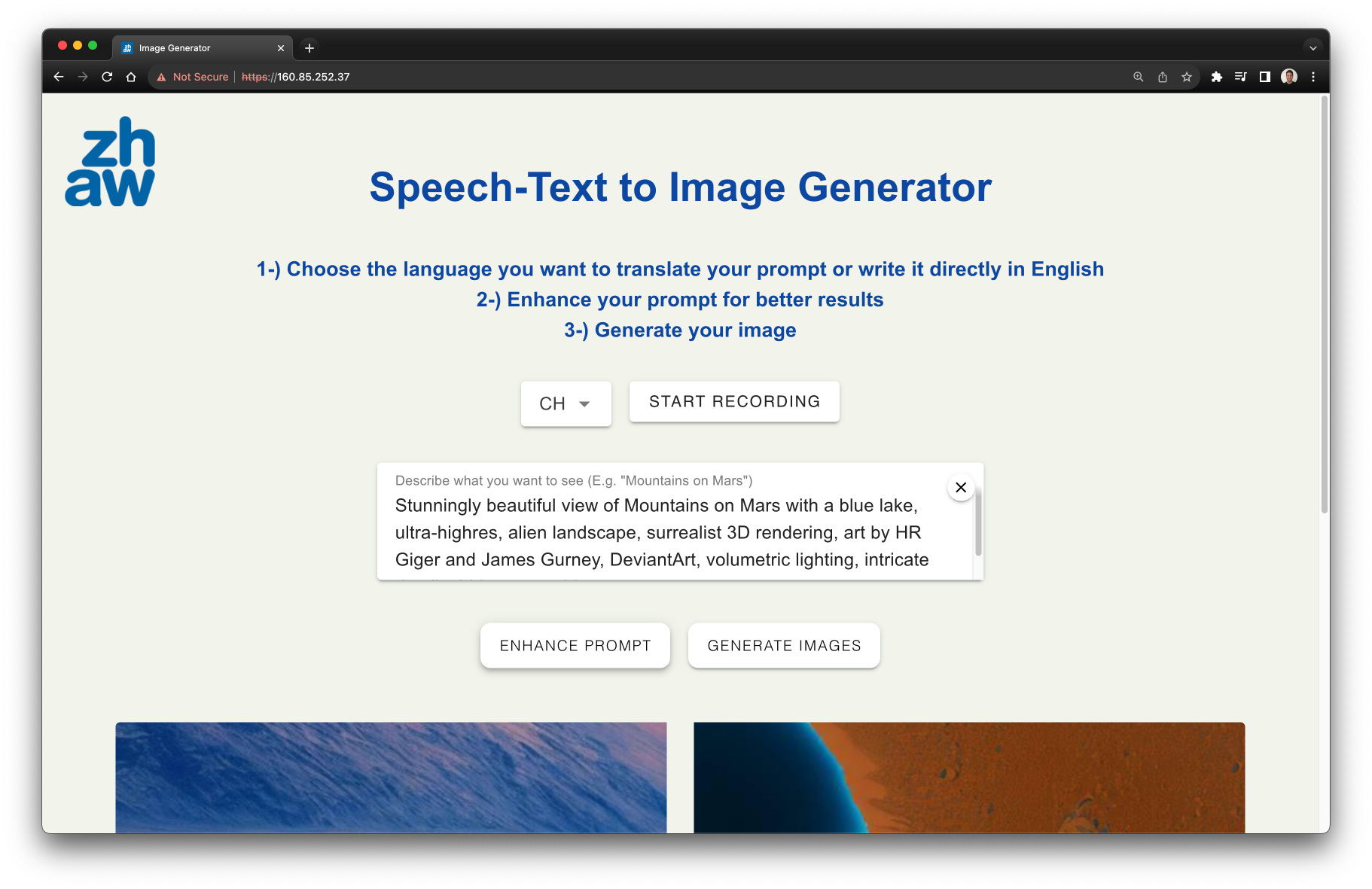Click the ZHAW logo
This screenshot has height=889, width=1372.
click(110, 161)
